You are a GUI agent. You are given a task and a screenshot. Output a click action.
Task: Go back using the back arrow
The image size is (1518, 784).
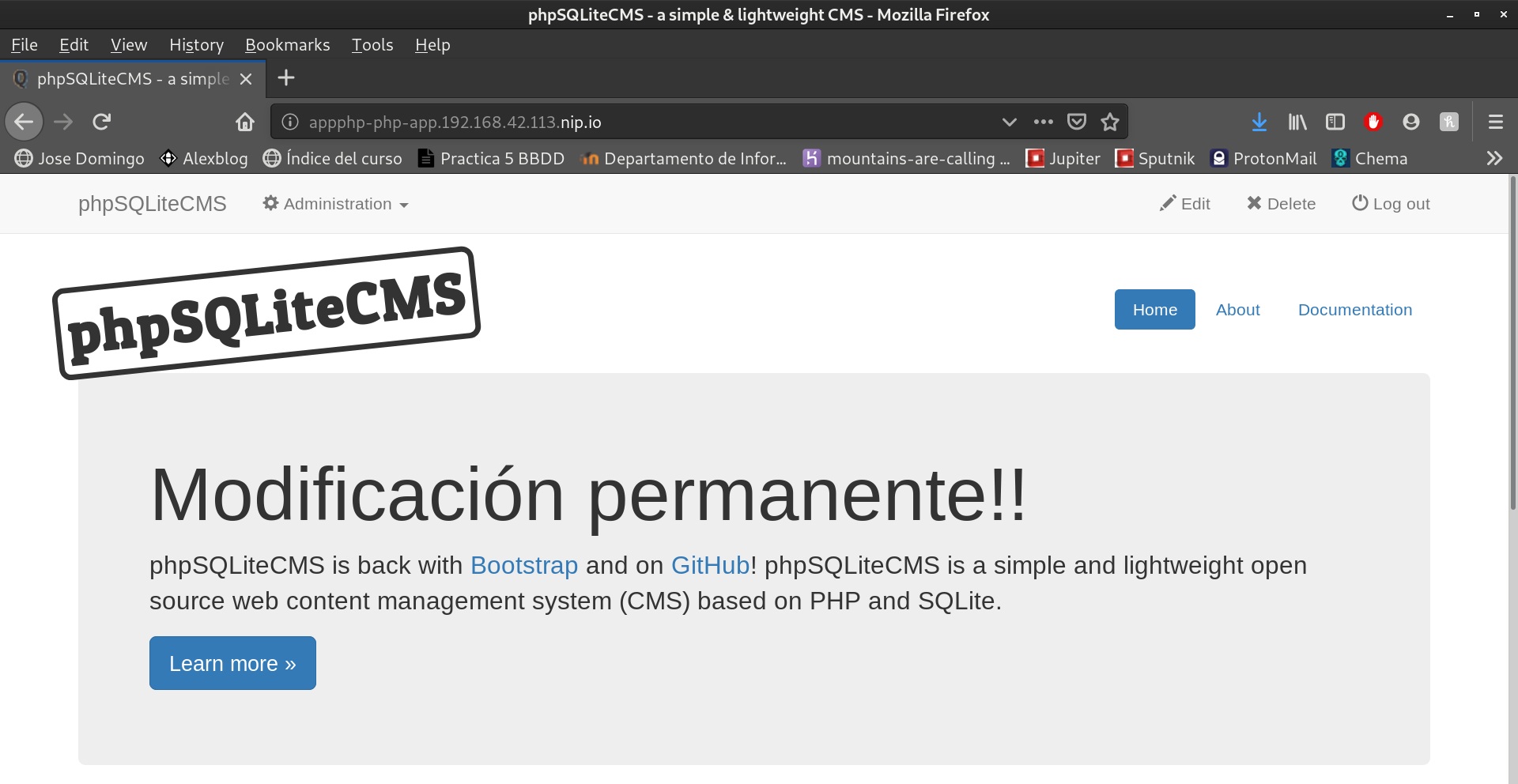point(24,122)
